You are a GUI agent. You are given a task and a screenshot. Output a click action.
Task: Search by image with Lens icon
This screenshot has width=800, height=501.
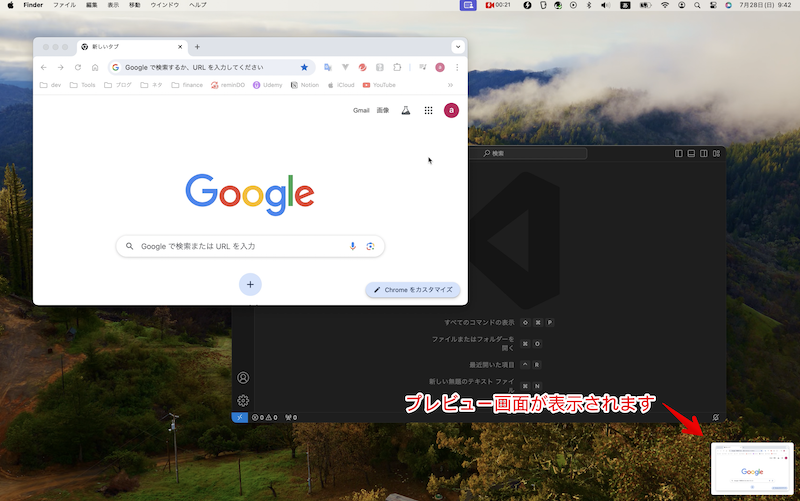(370, 246)
